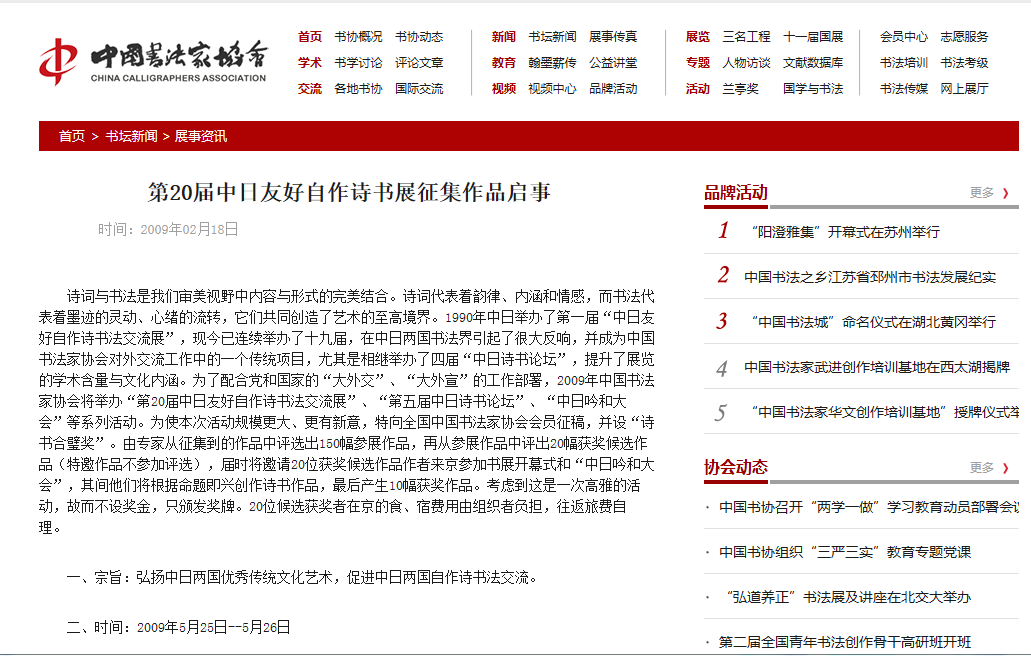Image resolution: width=1031 pixels, height=656 pixels.
Task: Click the line 二、时间：2009年5月25日--5月26日
Action: [178, 628]
